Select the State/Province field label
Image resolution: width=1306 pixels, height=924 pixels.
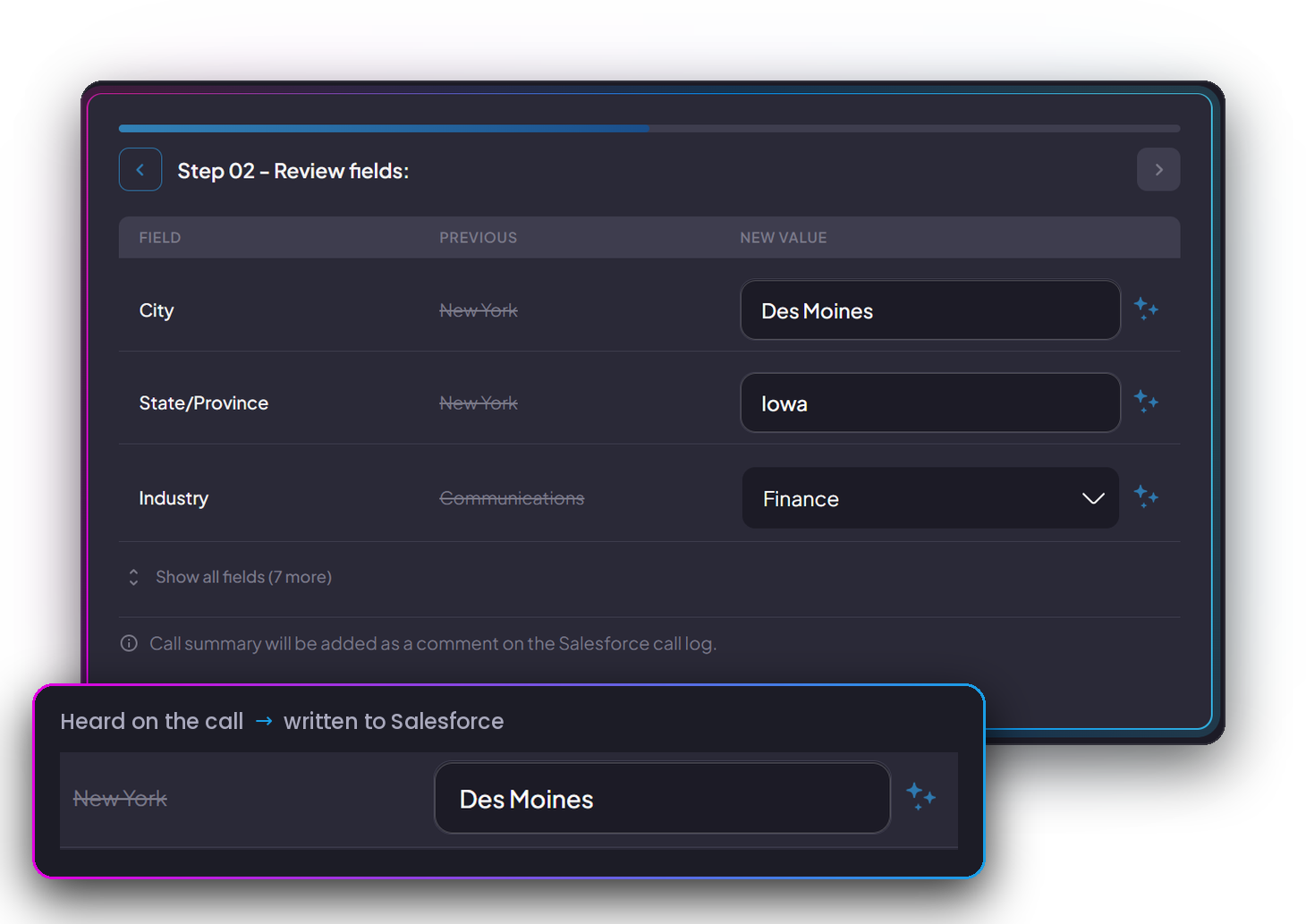click(204, 403)
